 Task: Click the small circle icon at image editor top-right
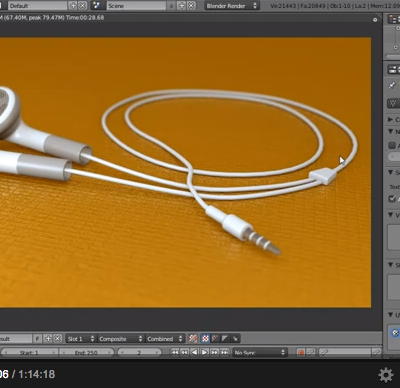(x=375, y=20)
